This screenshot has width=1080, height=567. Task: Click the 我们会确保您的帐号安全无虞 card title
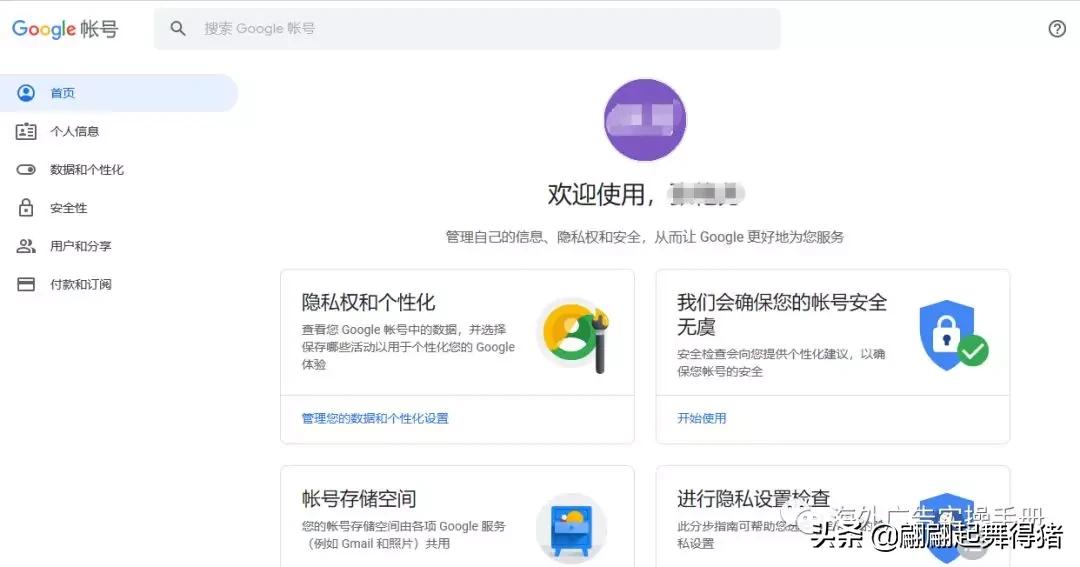click(x=782, y=314)
